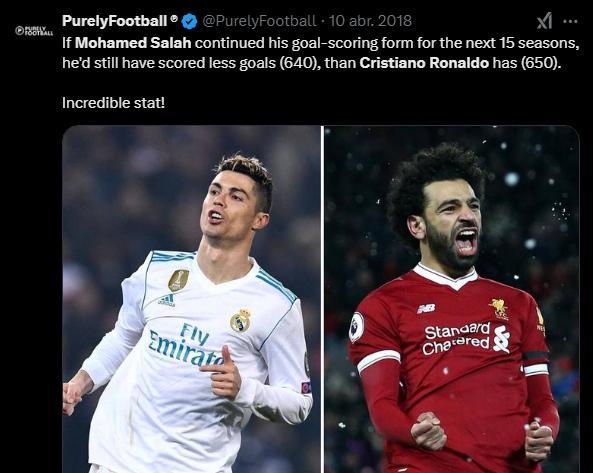Click the small affiliate badge after PurelyFootball name
The width and height of the screenshot is (593, 473).
coord(174,19)
